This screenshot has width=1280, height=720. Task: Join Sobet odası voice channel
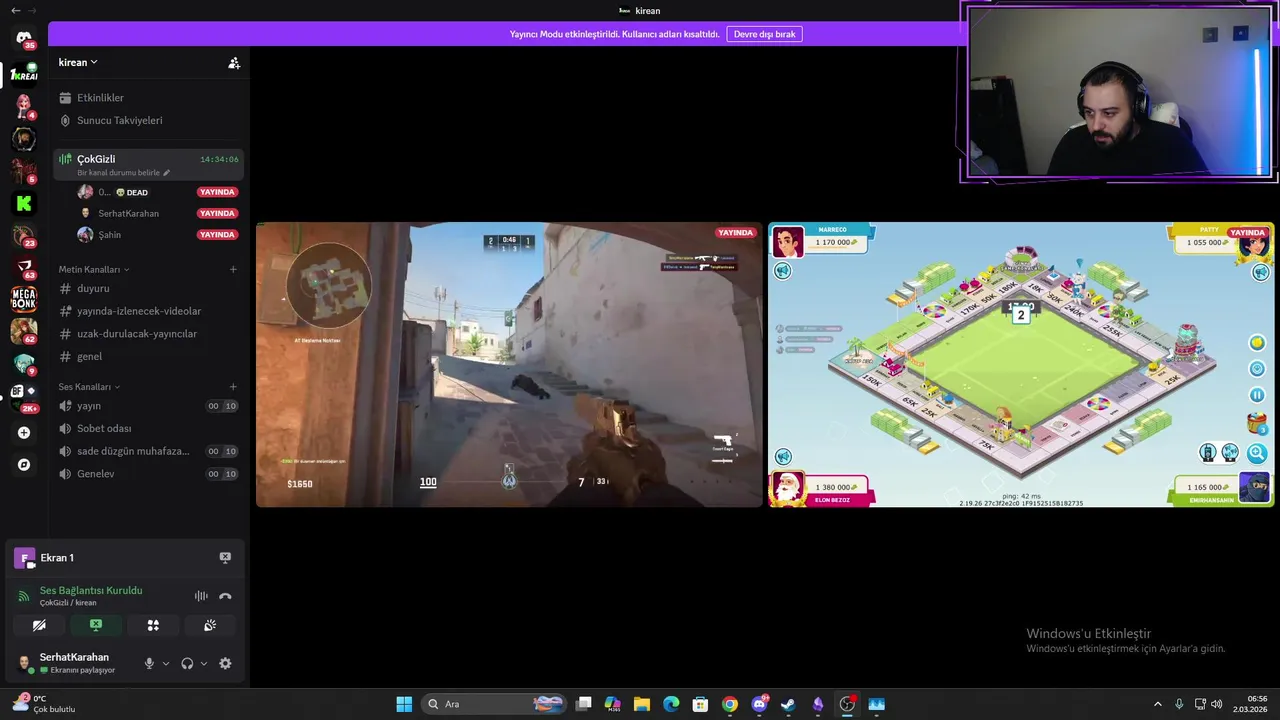pos(148,428)
